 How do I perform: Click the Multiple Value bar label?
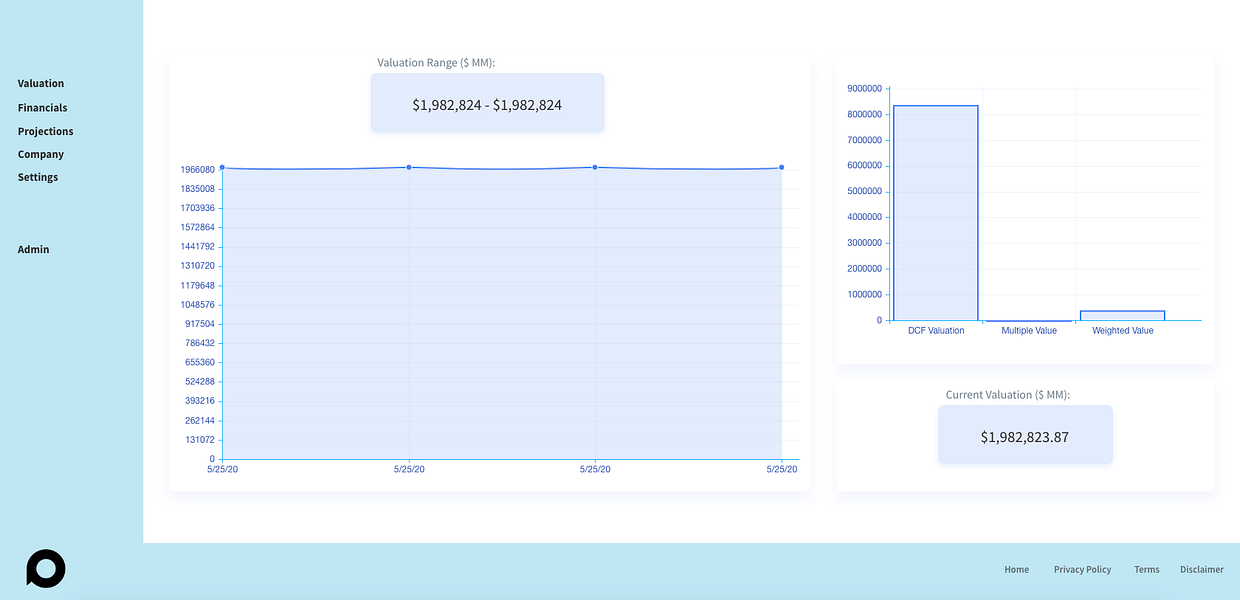(x=1029, y=331)
